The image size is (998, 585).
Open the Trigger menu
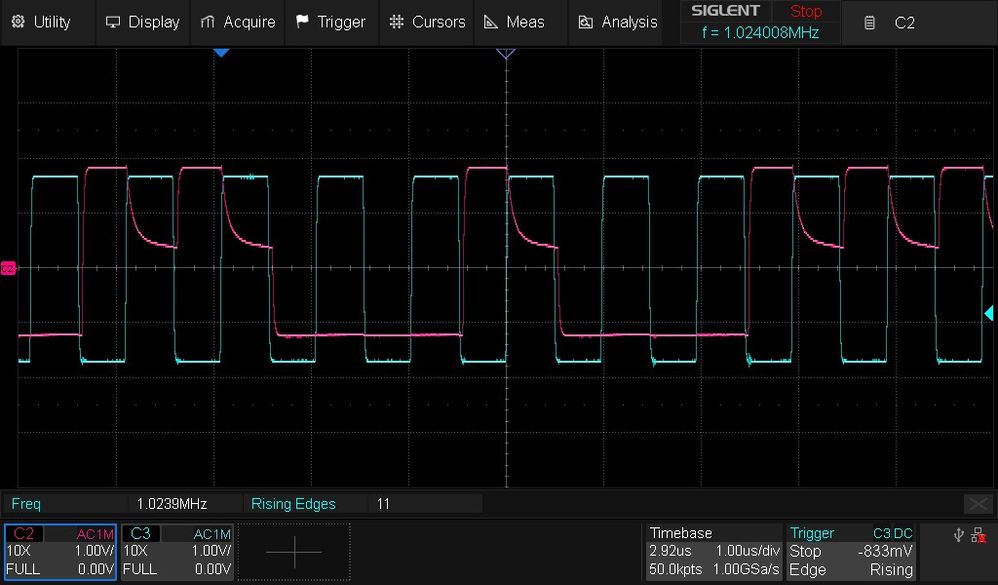click(x=331, y=22)
